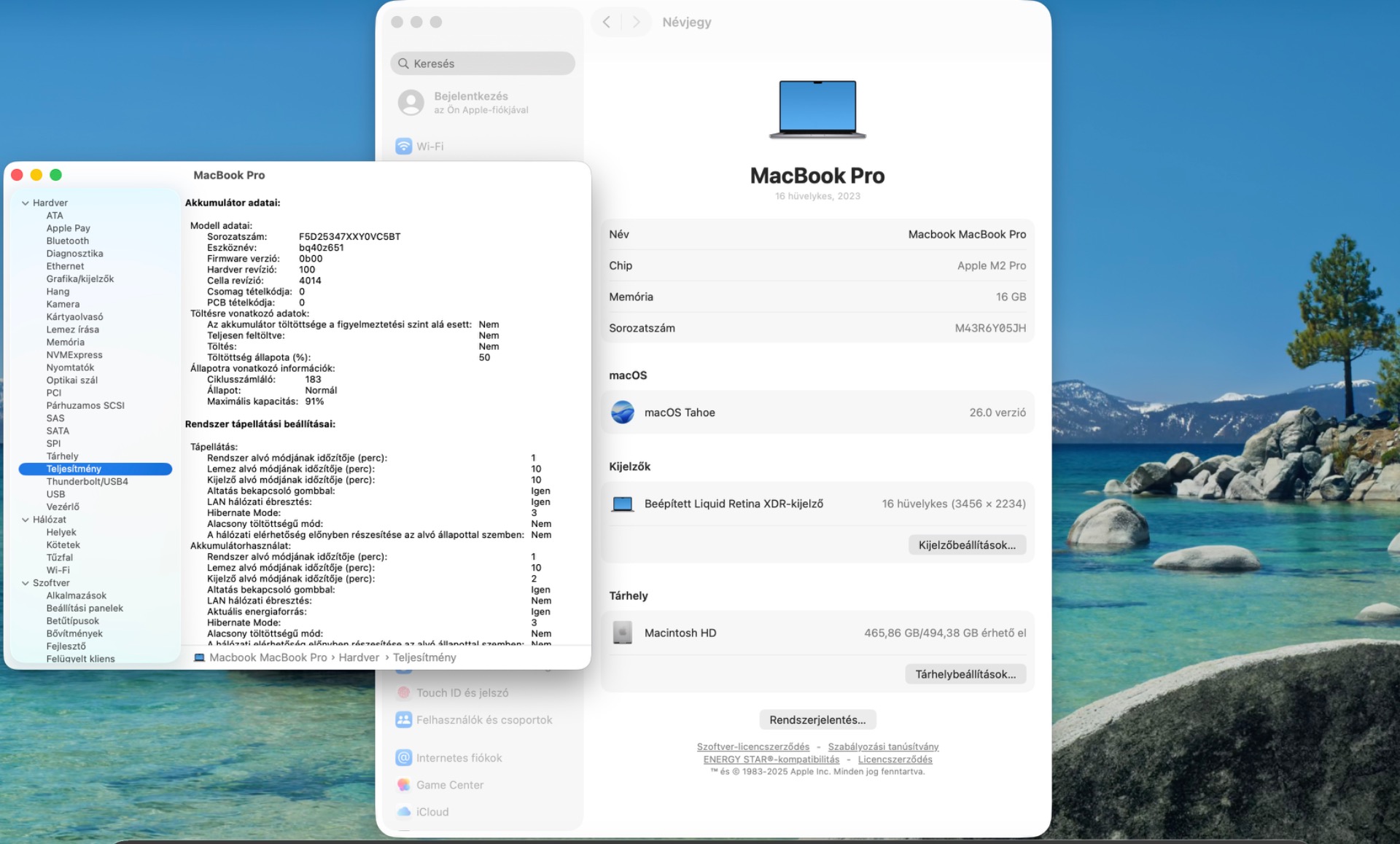
Task: Click Macbook MacBook Pro in the path bar
Action: coord(268,657)
